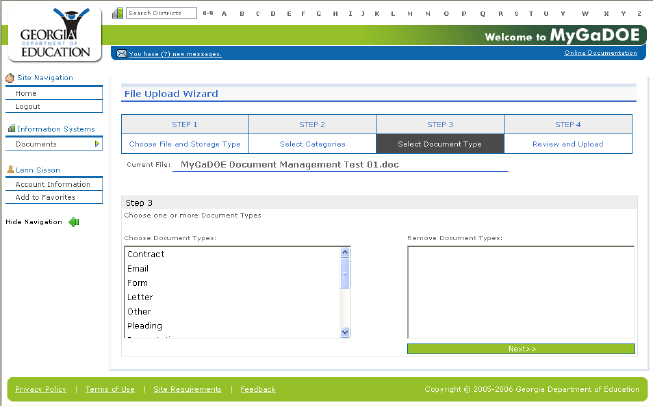Click the Search Districts input field

pyautogui.click(x=161, y=13)
